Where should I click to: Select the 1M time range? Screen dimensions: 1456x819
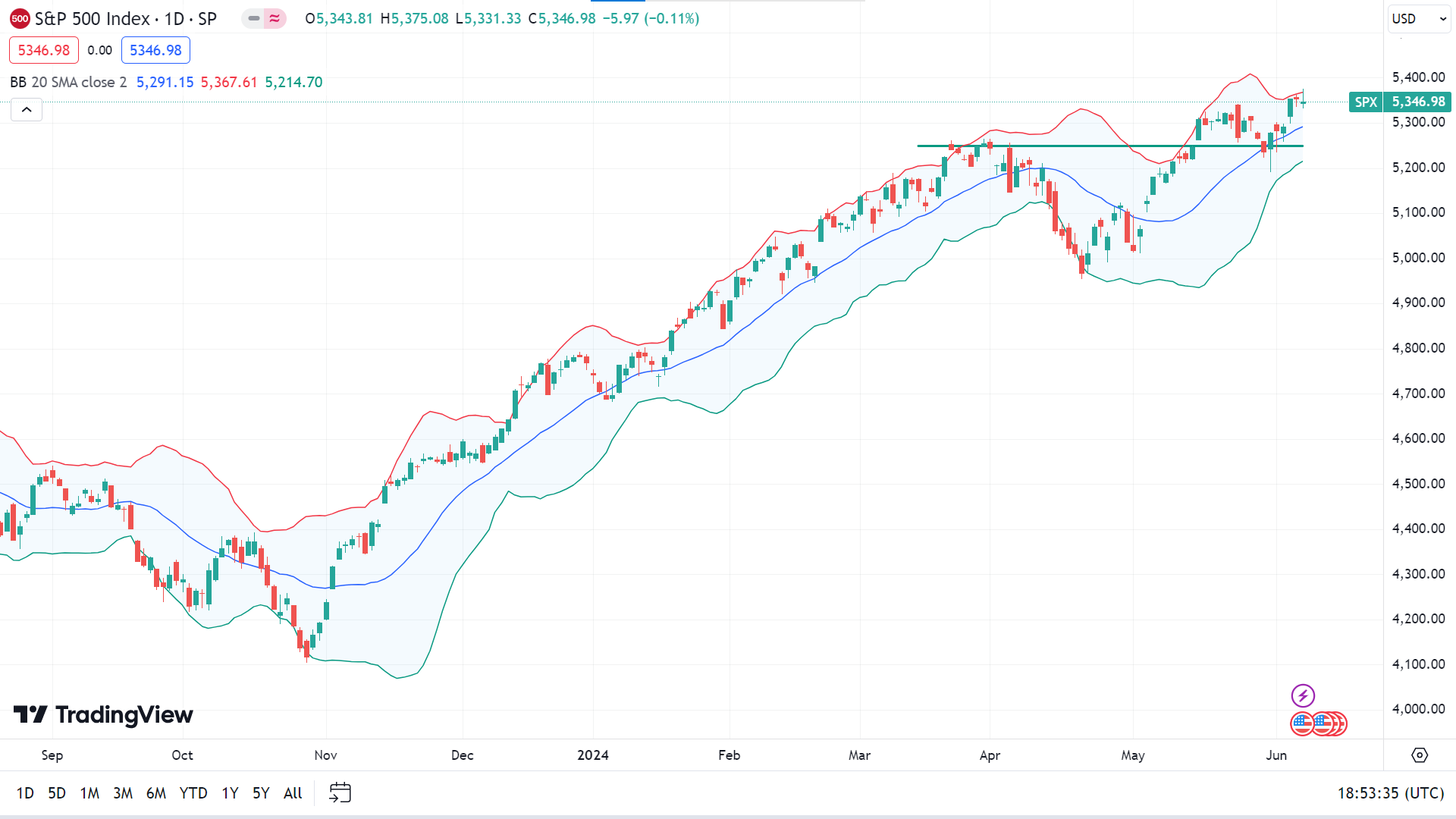(89, 793)
